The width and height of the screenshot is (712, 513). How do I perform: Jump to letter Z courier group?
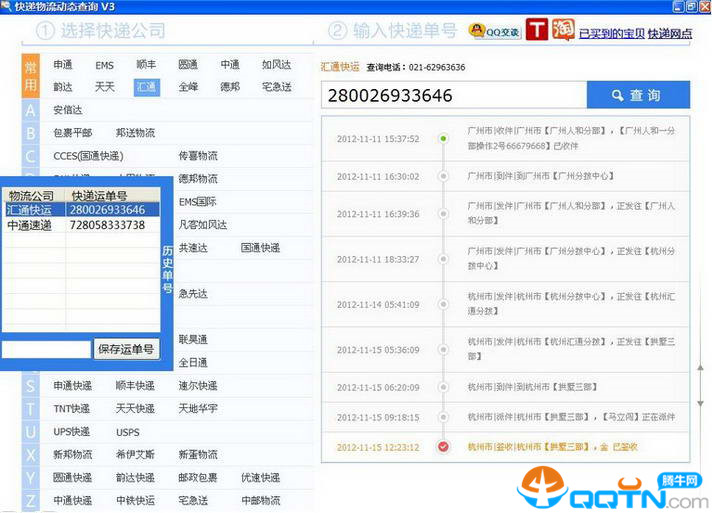[31, 500]
